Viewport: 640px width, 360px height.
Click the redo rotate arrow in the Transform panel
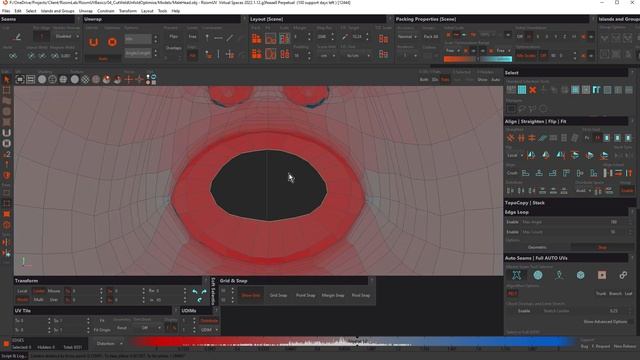click(x=203, y=291)
